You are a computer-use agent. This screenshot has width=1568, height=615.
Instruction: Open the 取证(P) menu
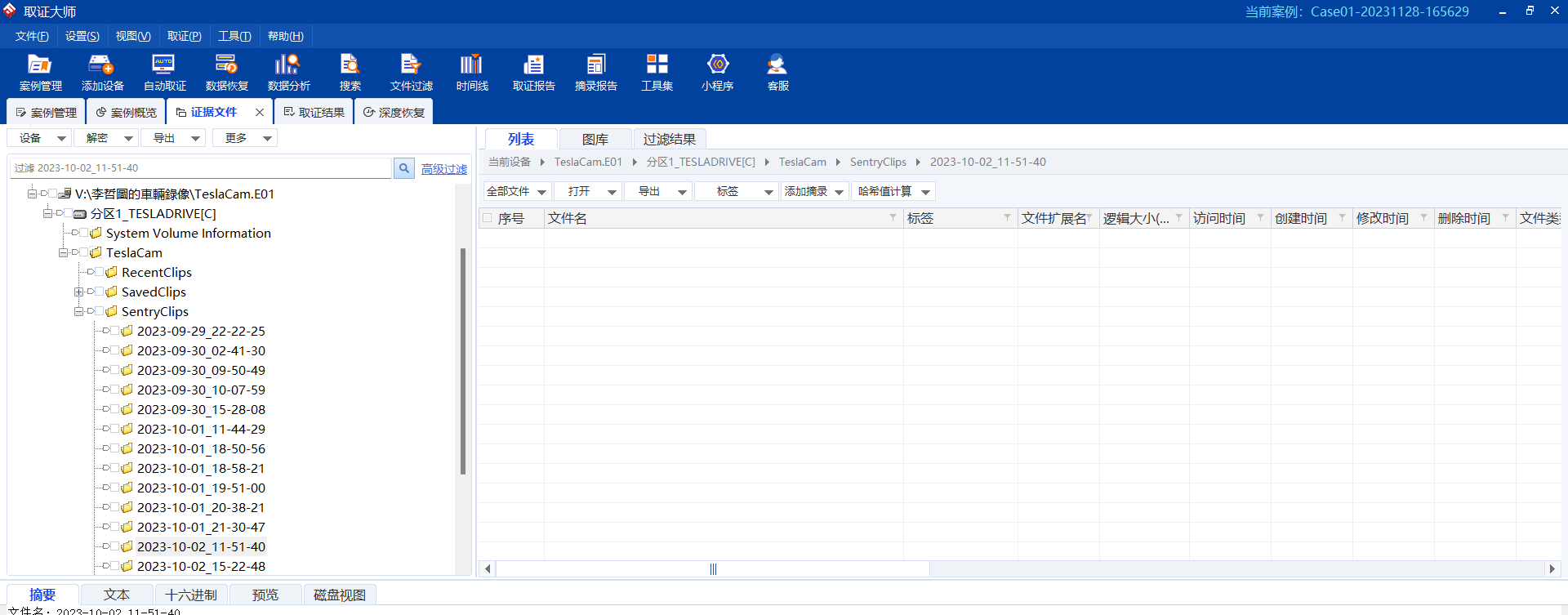pyautogui.click(x=185, y=36)
